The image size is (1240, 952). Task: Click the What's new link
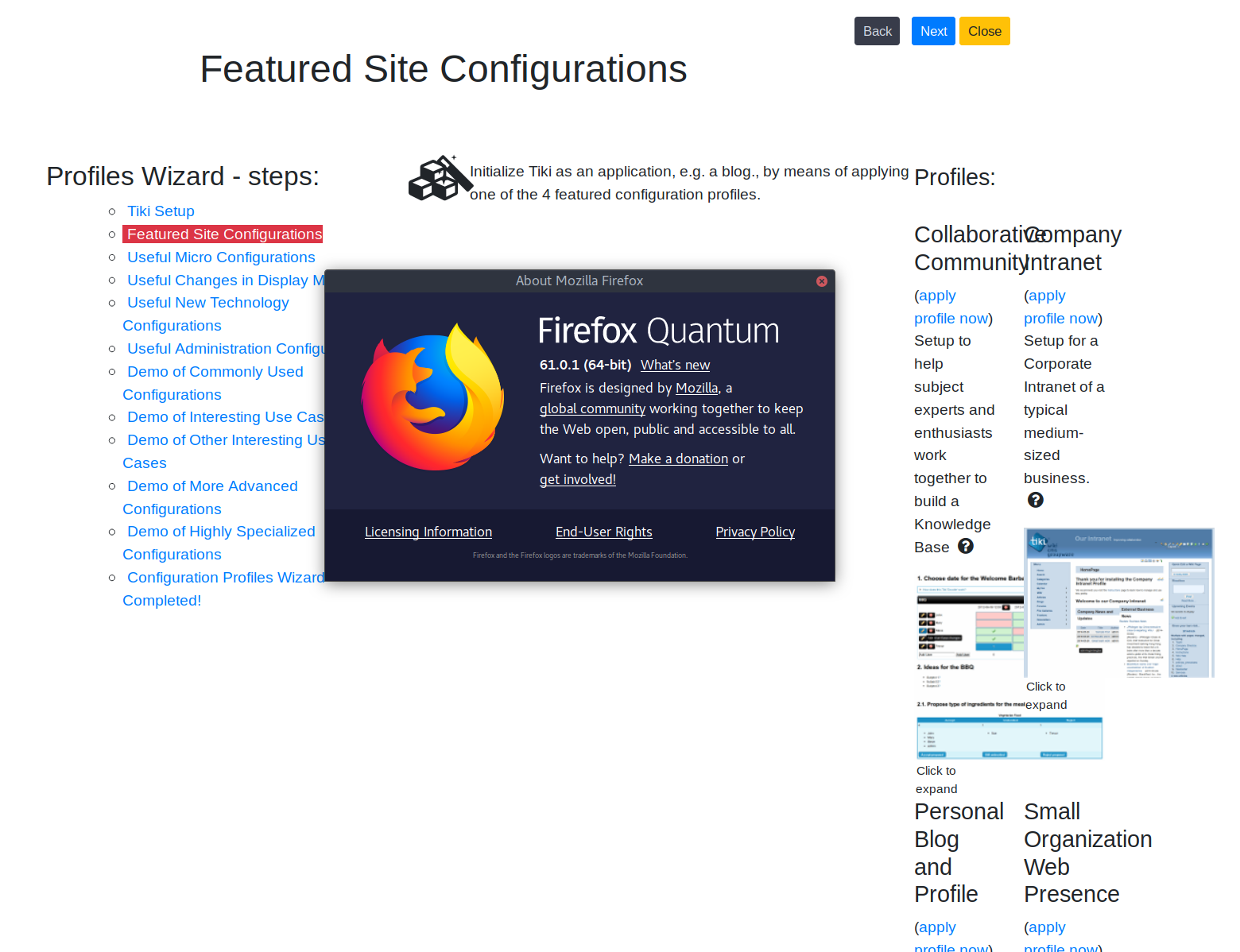click(x=675, y=365)
